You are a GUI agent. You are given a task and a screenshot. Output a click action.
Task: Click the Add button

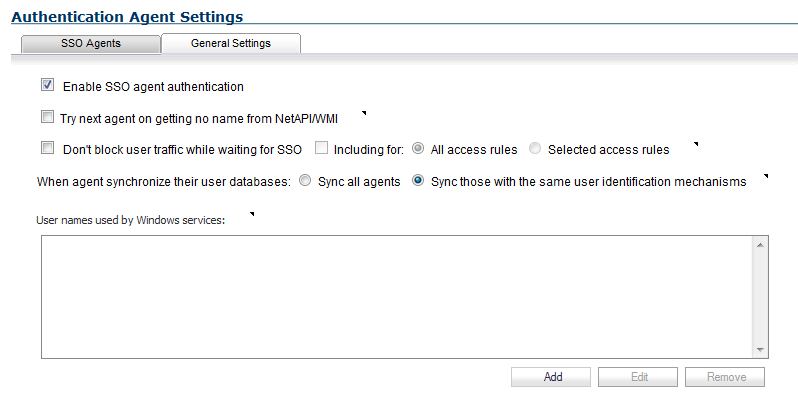[551, 377]
